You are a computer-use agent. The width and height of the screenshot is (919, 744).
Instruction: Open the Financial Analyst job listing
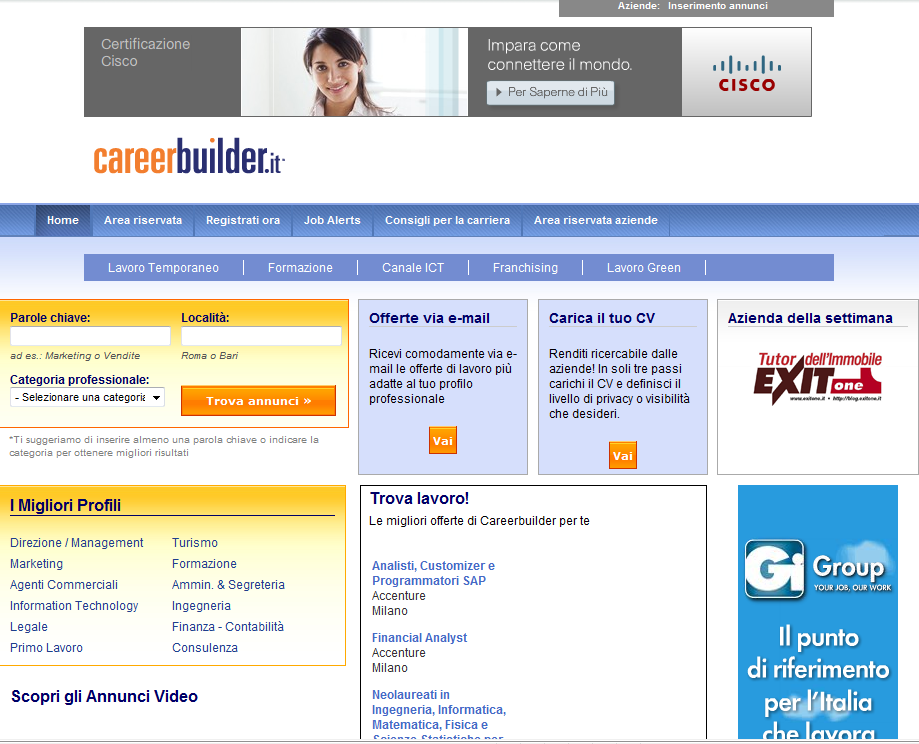click(419, 638)
